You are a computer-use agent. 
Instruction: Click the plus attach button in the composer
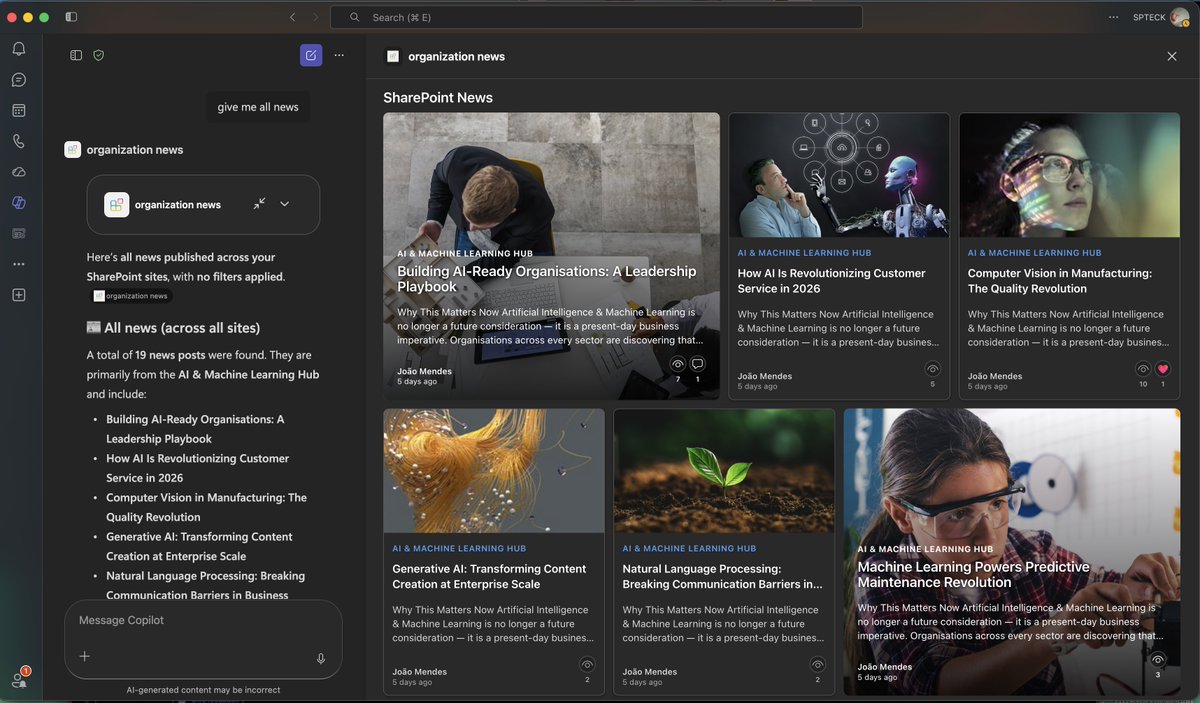pyautogui.click(x=85, y=657)
